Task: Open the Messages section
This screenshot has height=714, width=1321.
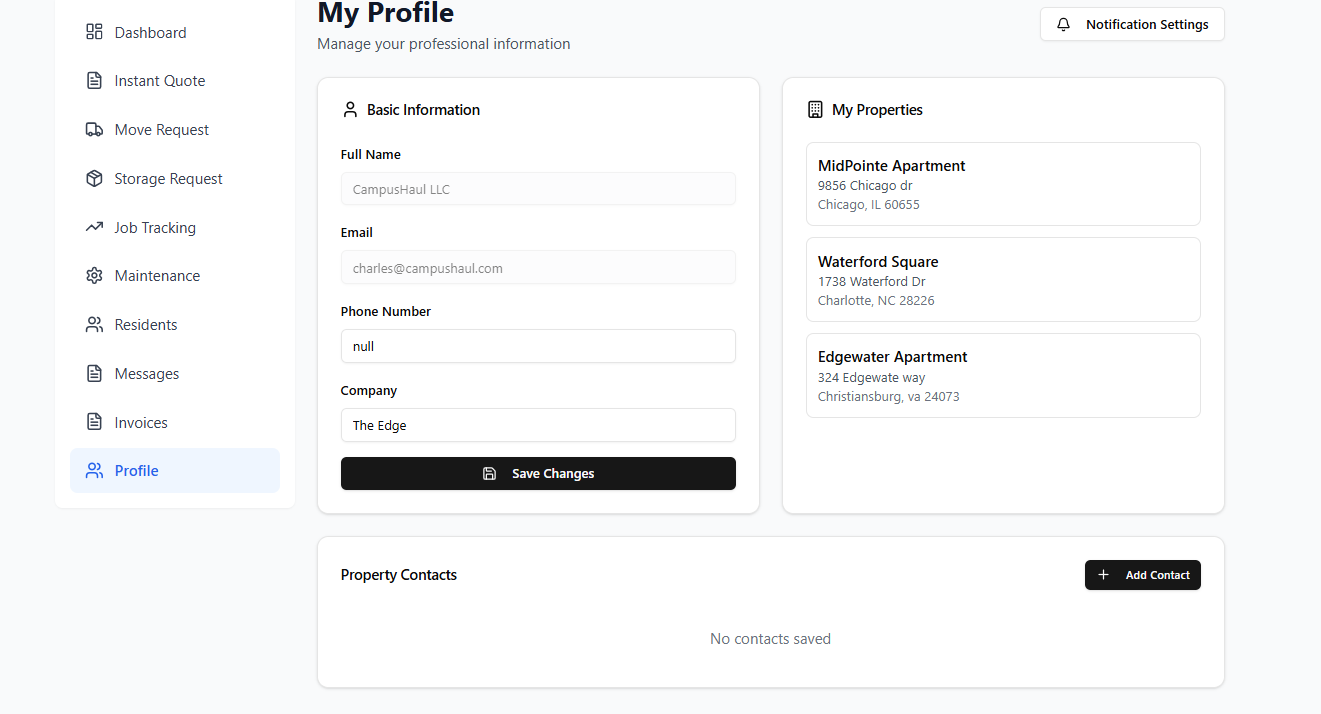Action: [x=146, y=373]
